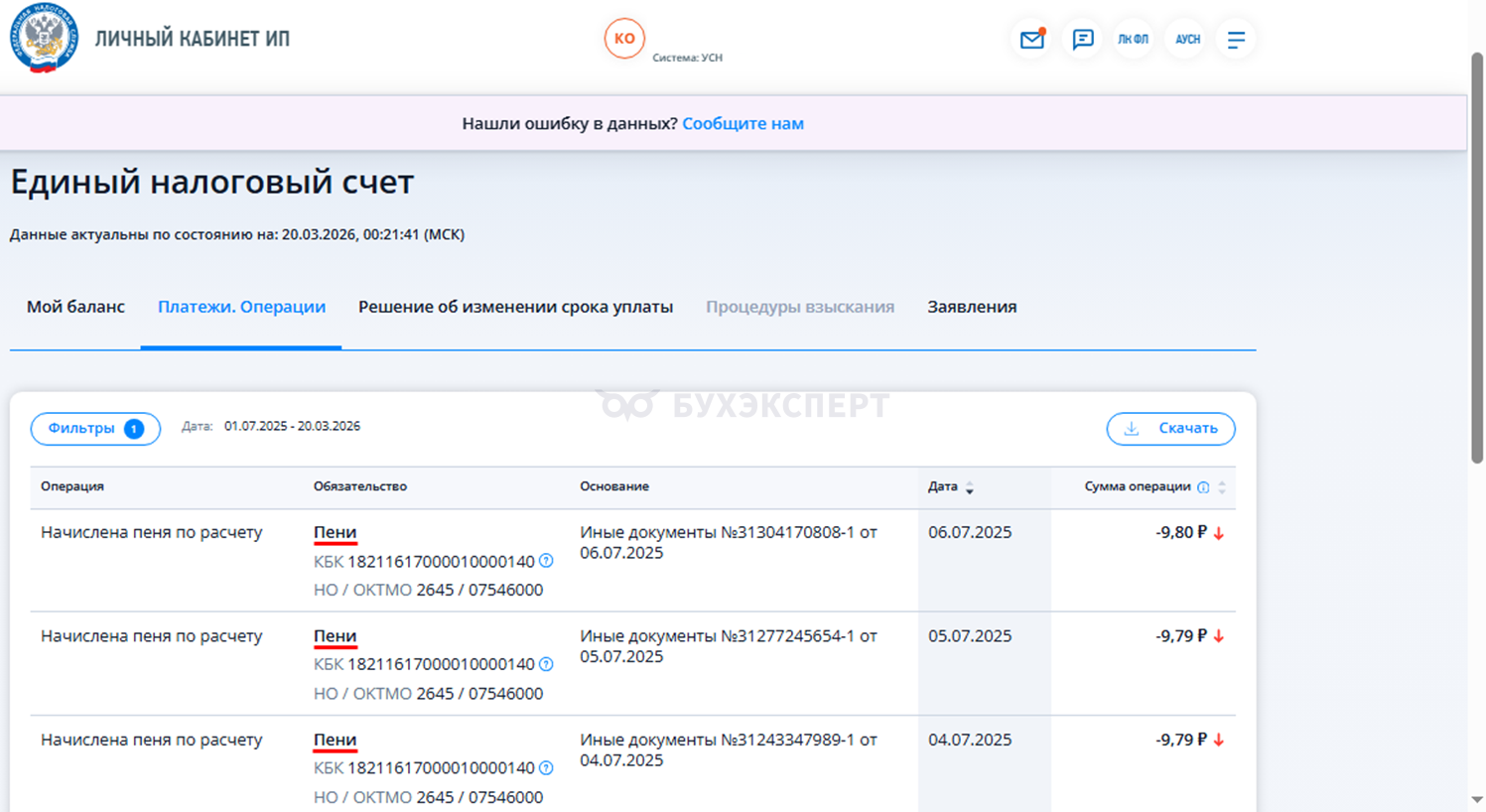Click the vertical page scrollbar thumb
The image size is (1486, 812).
(1477, 258)
